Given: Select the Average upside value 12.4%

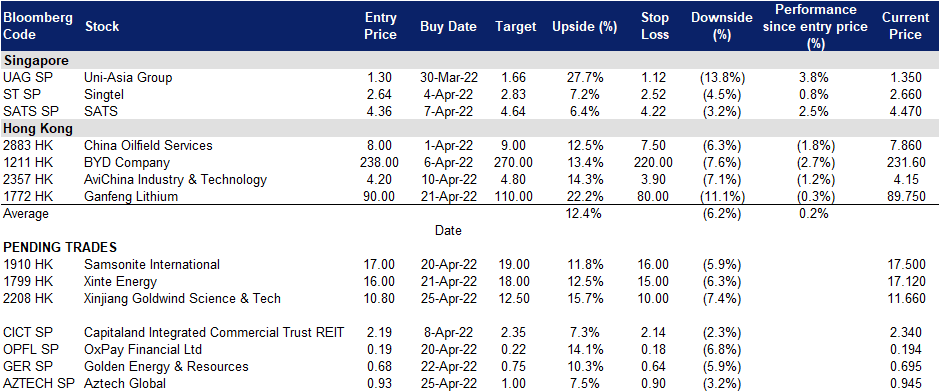Looking at the screenshot, I should coord(583,214).
